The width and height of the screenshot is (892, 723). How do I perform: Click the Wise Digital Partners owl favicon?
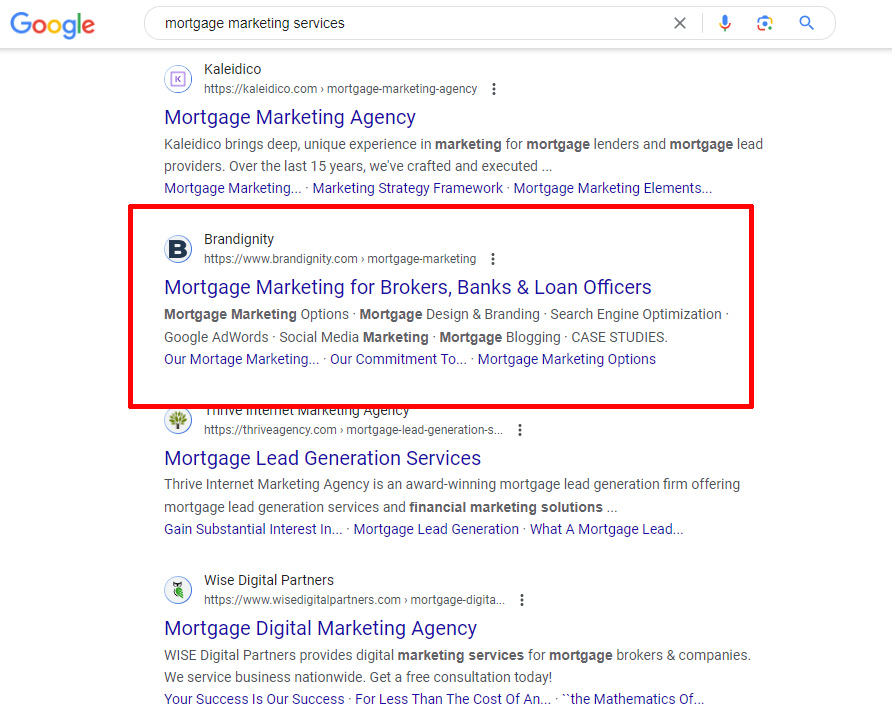click(x=178, y=590)
